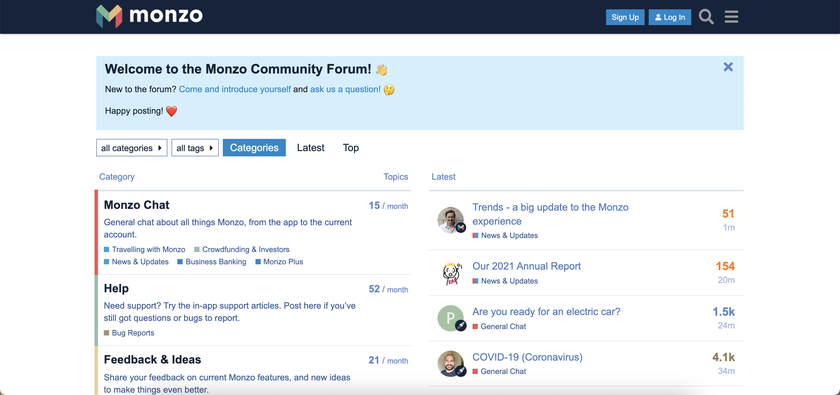Click the 52 / month count for Help
Screen dimensions: 840x395
click(x=388, y=289)
